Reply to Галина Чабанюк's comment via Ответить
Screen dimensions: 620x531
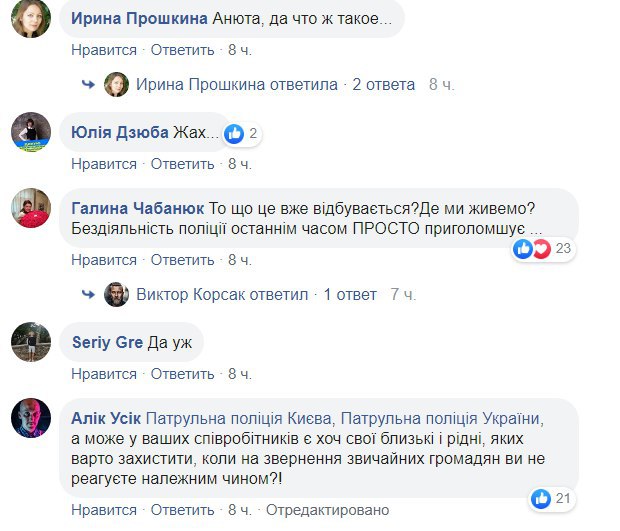(183, 260)
